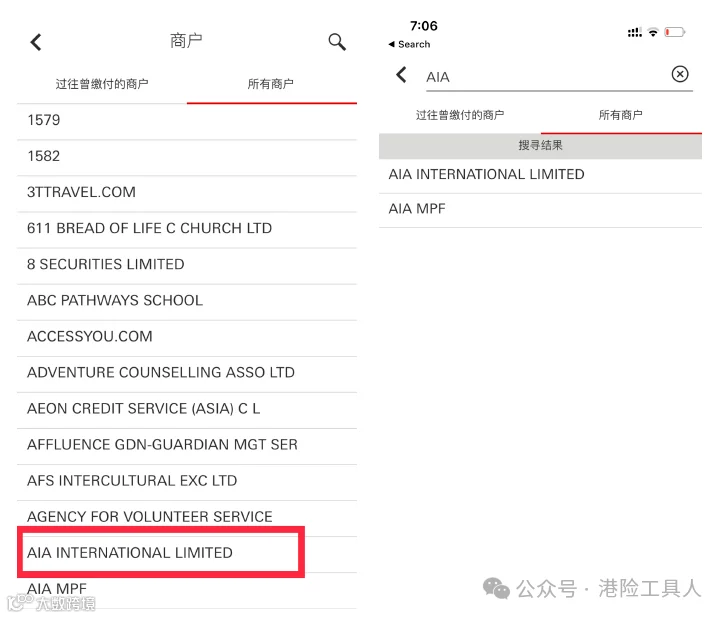The height and width of the screenshot is (618, 725).
Task: Switch to 过往曾缴付的商户 tab in search screen
Action: (x=460, y=115)
